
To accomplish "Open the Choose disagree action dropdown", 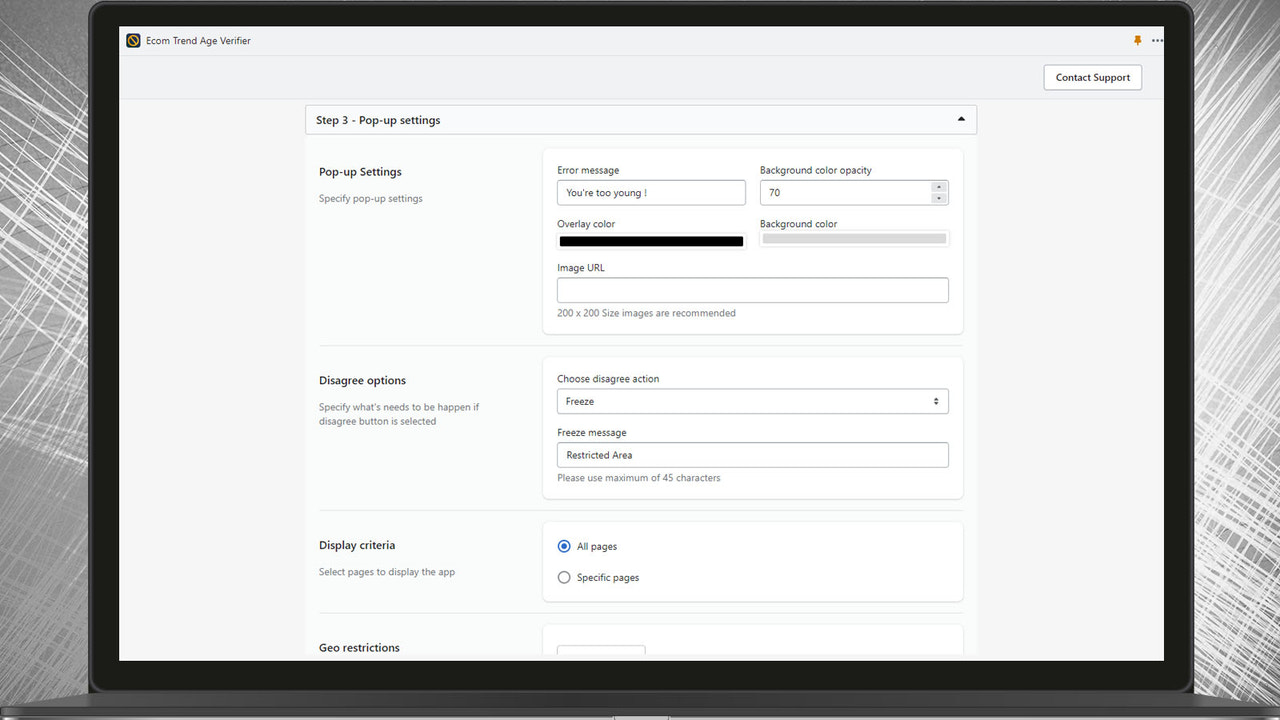I will coord(752,400).
